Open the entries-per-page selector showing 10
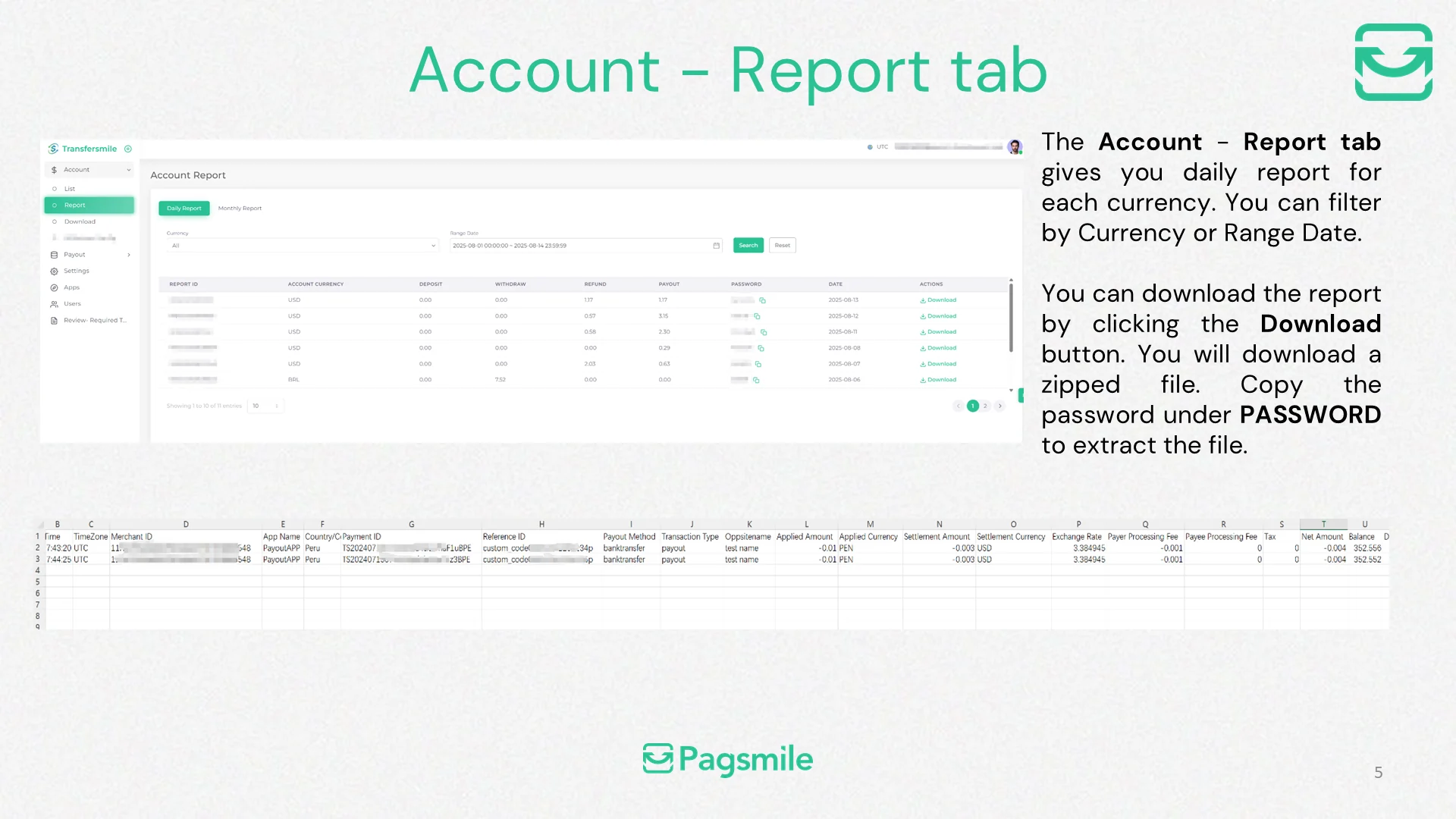Image resolution: width=1456 pixels, height=819 pixels. 265,406
